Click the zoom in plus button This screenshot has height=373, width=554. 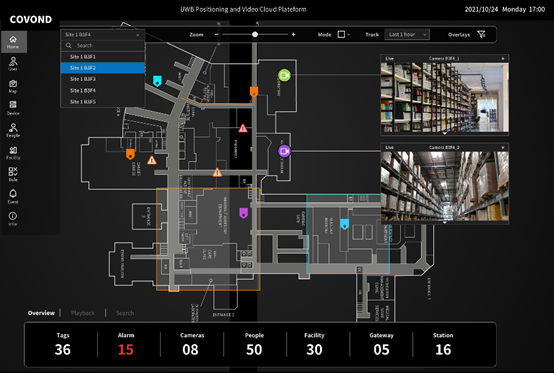[x=293, y=34]
